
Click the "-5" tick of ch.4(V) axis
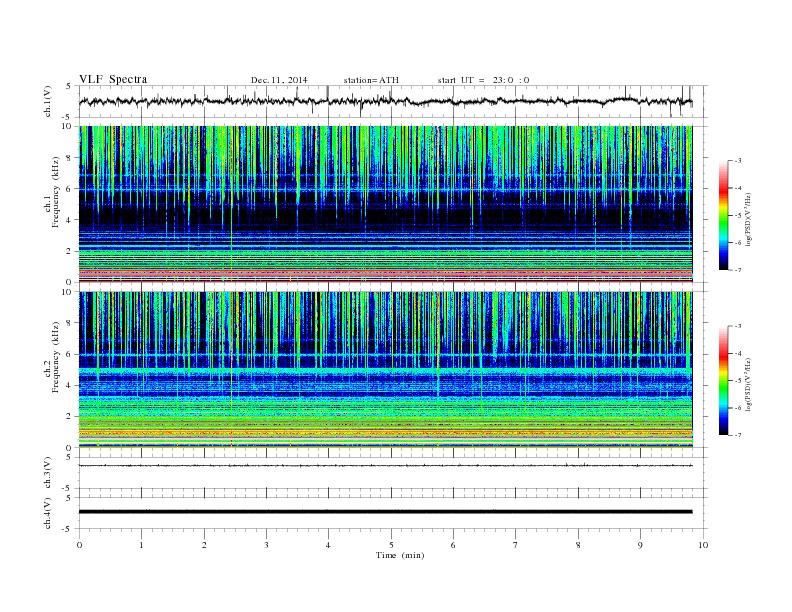coord(68,529)
